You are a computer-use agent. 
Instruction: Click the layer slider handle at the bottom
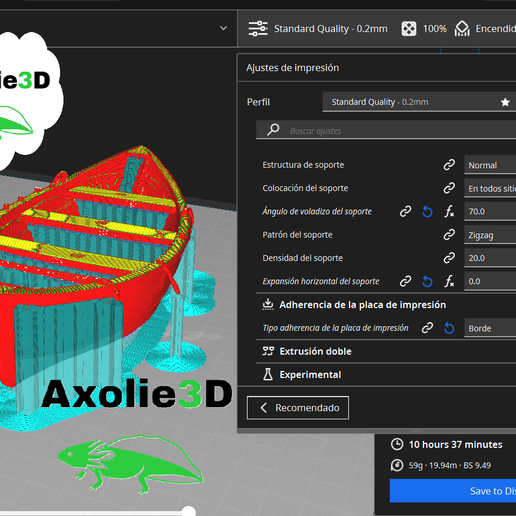click(x=189, y=511)
